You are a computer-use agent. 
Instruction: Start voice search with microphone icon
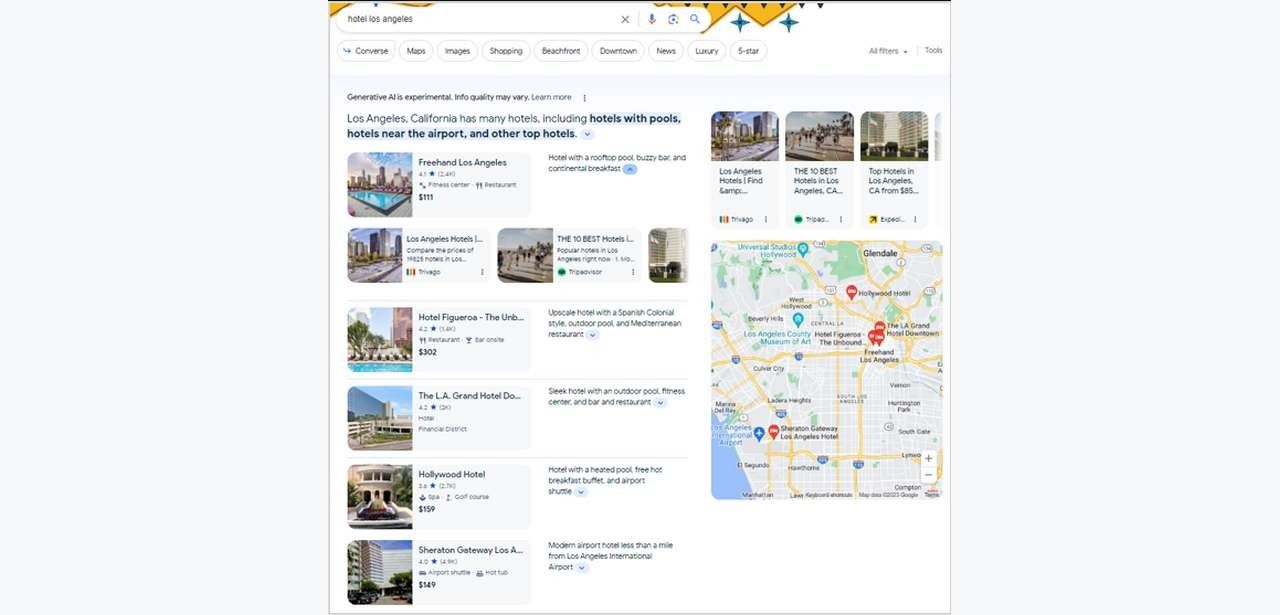pyautogui.click(x=652, y=19)
